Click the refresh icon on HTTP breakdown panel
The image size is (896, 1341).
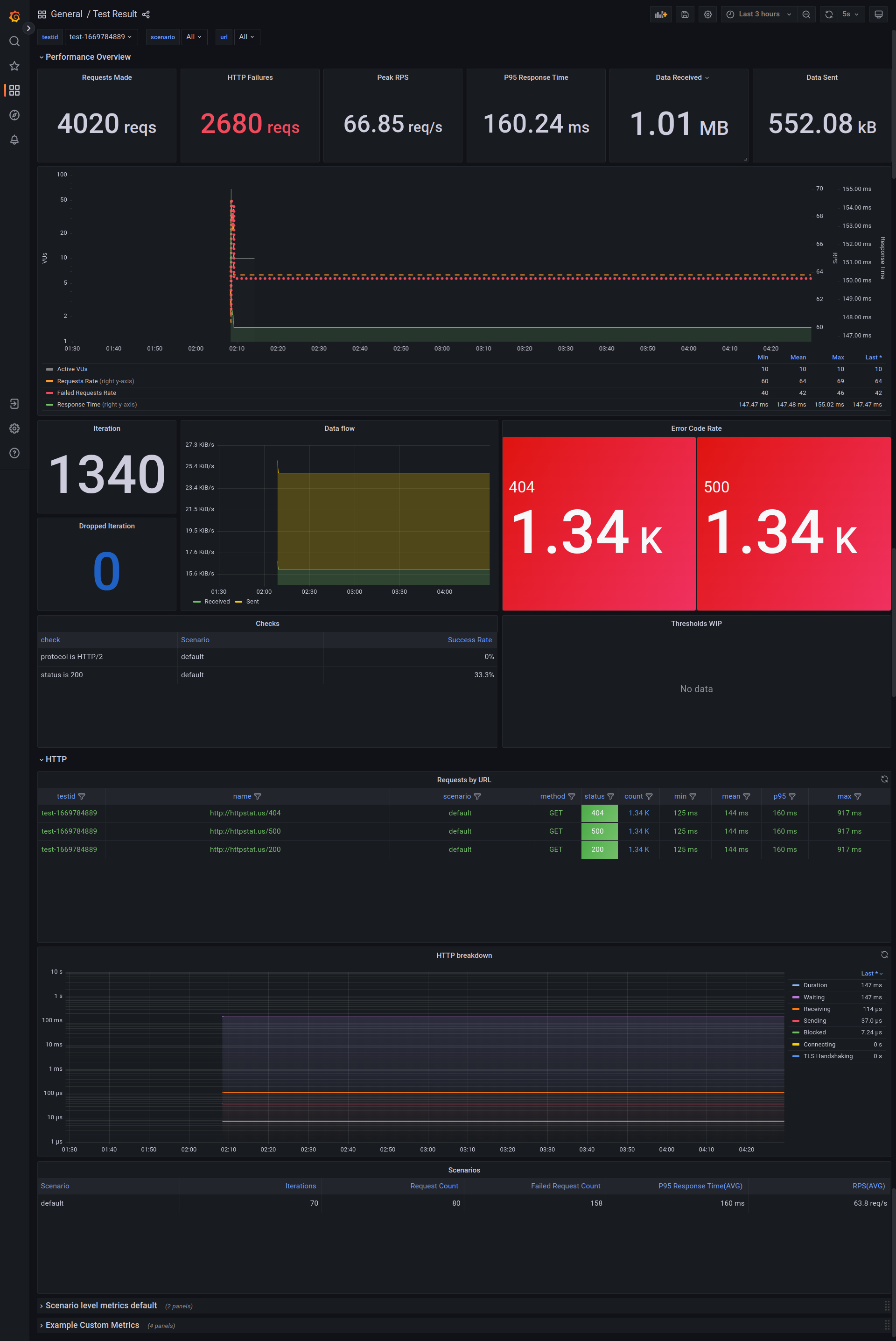(x=884, y=955)
